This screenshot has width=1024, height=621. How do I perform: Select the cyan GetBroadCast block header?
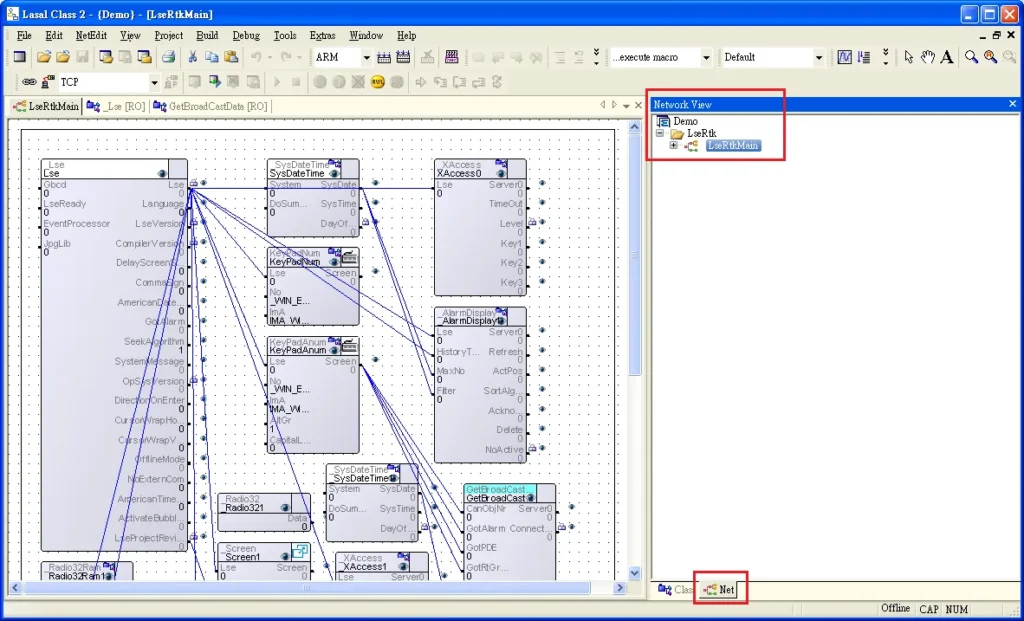509,493
